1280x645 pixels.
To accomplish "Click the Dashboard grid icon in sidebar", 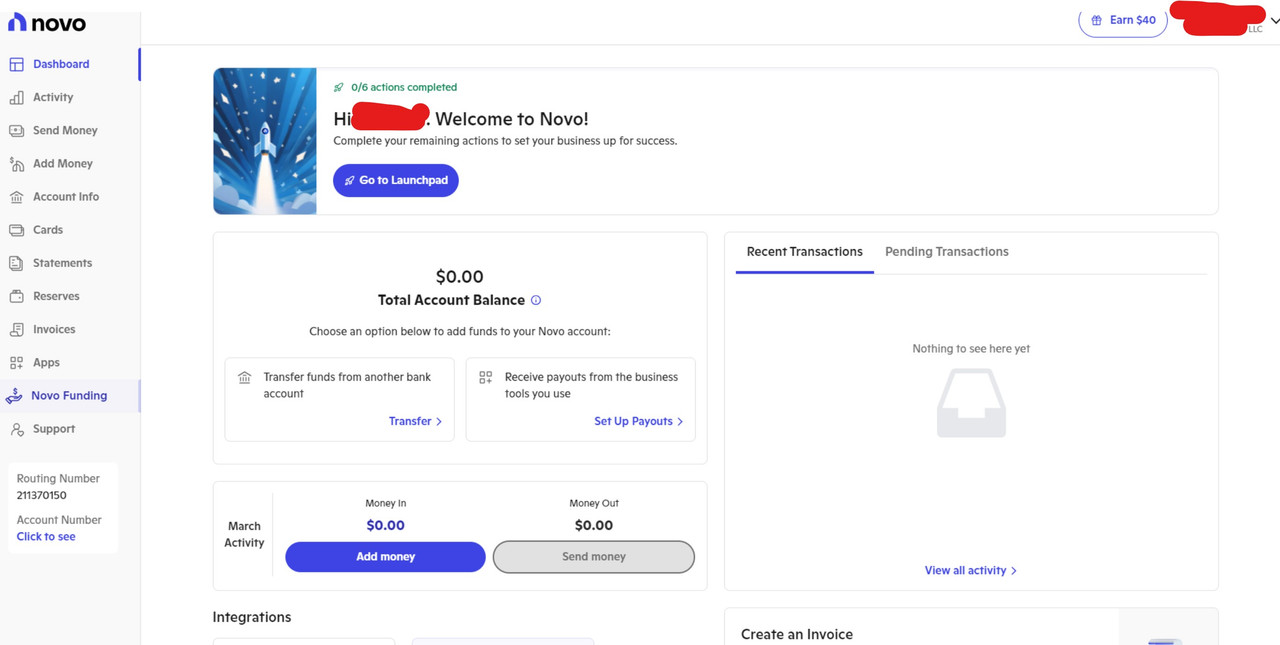I will tap(16, 64).
